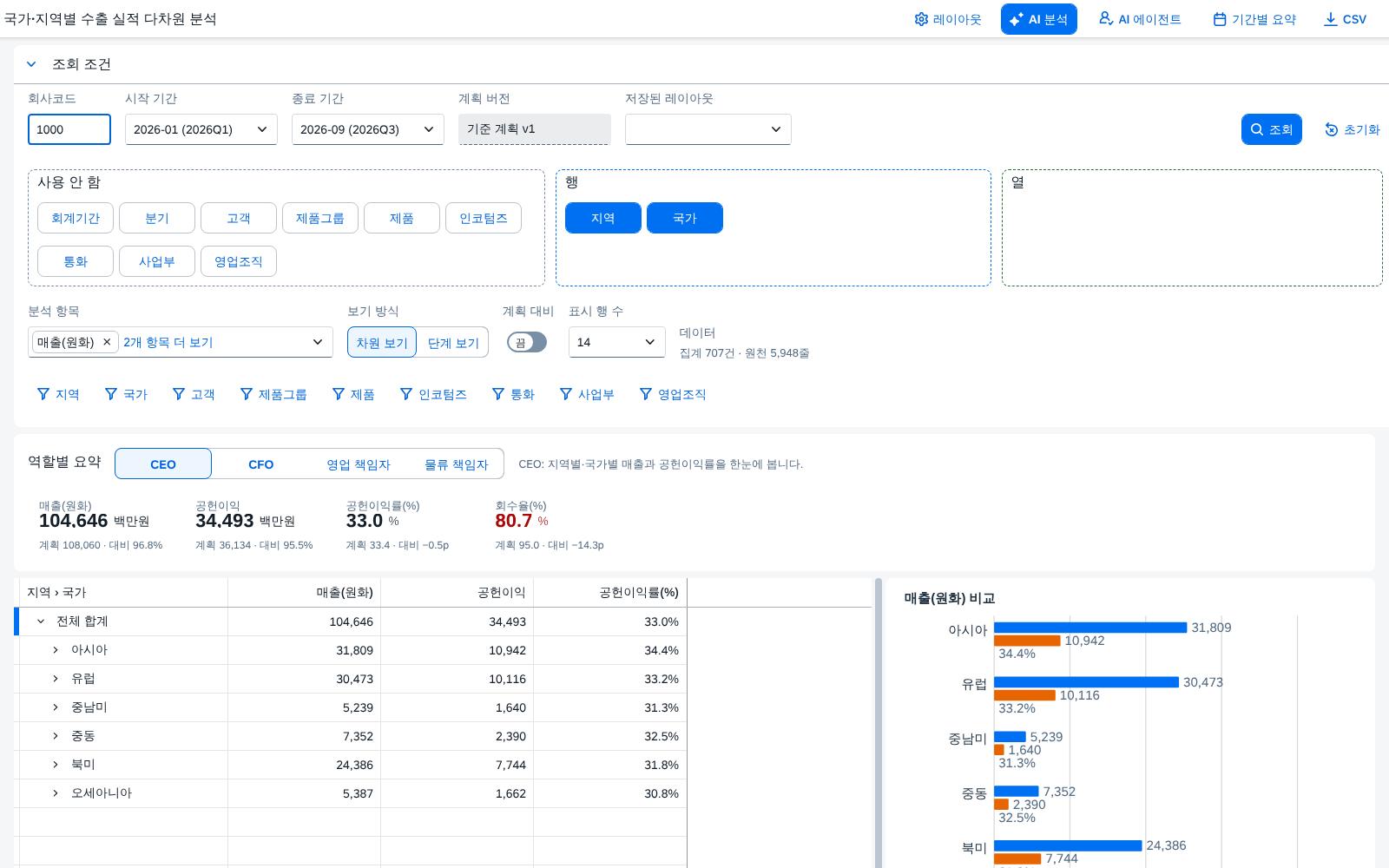Open the AI 에이전트 panel
The image size is (1389, 868).
(x=1140, y=19)
